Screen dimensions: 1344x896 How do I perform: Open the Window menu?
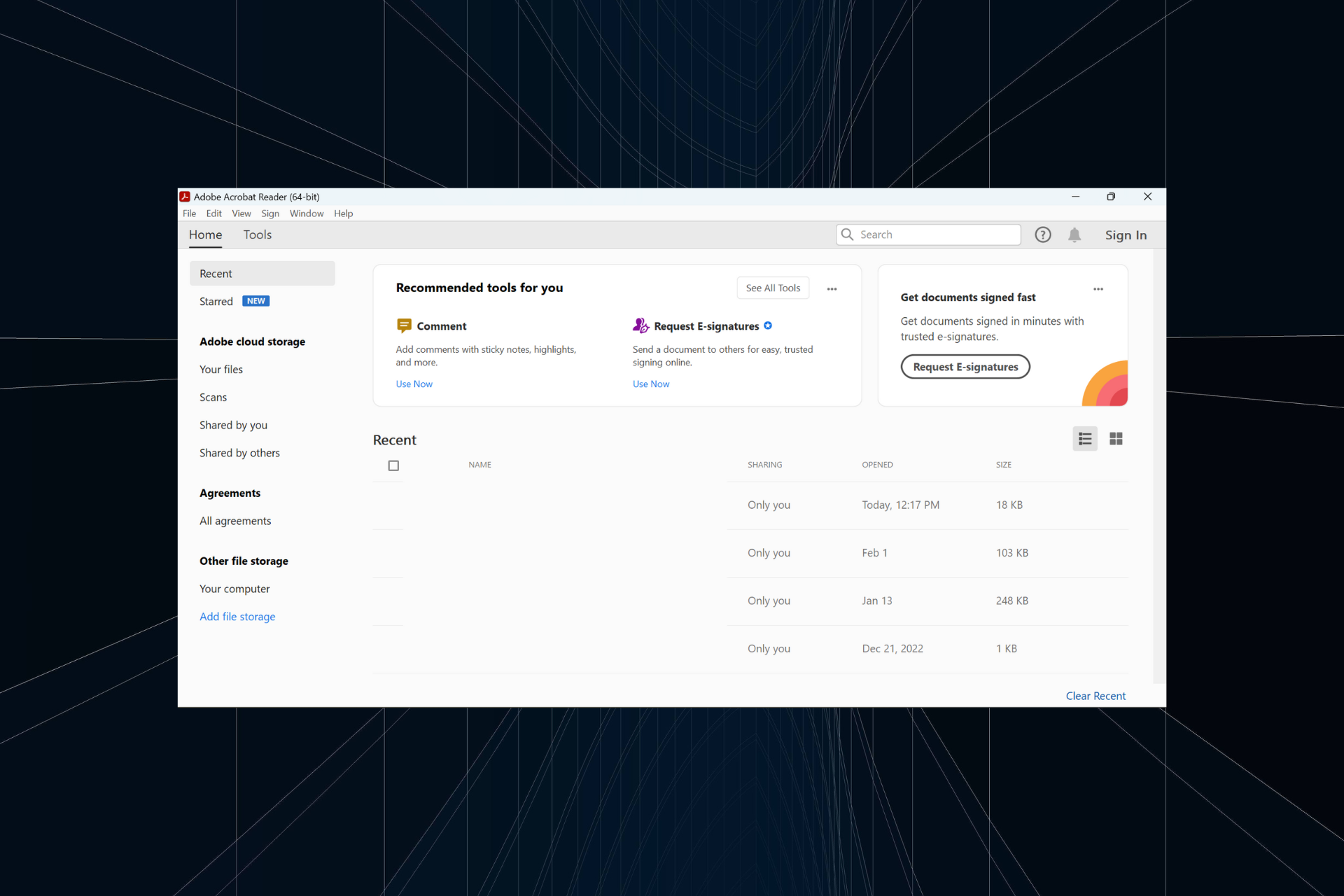(307, 213)
